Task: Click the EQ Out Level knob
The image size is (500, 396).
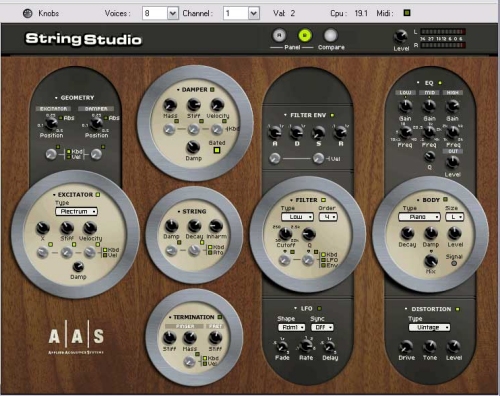Action: (452, 162)
